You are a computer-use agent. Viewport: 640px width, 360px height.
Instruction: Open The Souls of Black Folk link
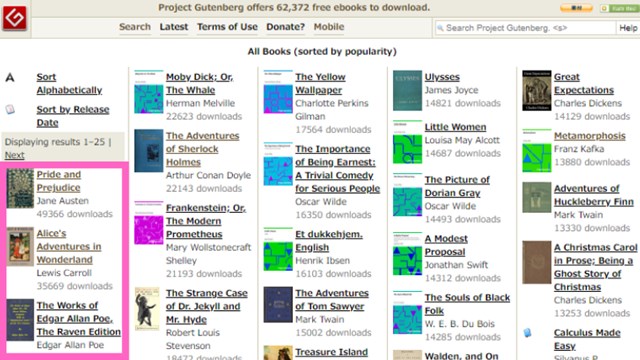click(x=467, y=304)
